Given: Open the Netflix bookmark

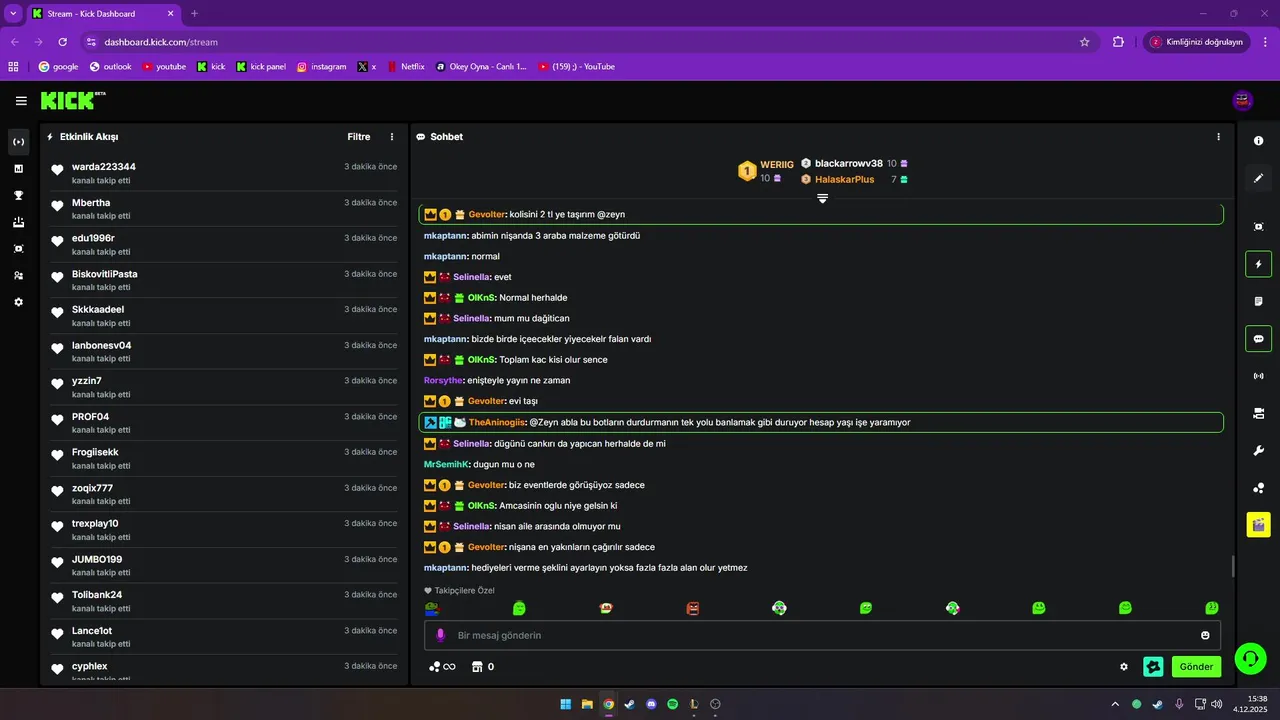Looking at the screenshot, I should (x=406, y=67).
